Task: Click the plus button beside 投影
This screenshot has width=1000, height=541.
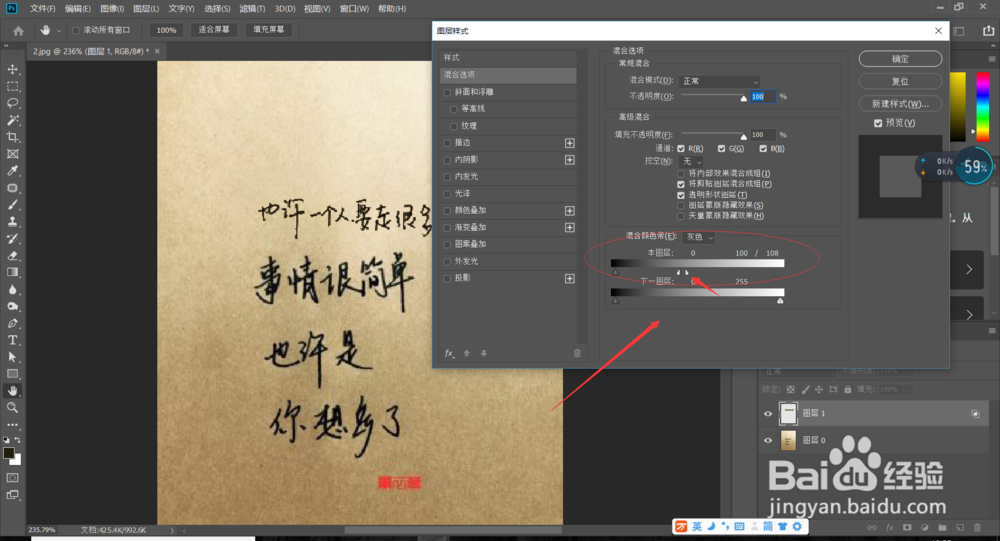Action: coord(570,279)
